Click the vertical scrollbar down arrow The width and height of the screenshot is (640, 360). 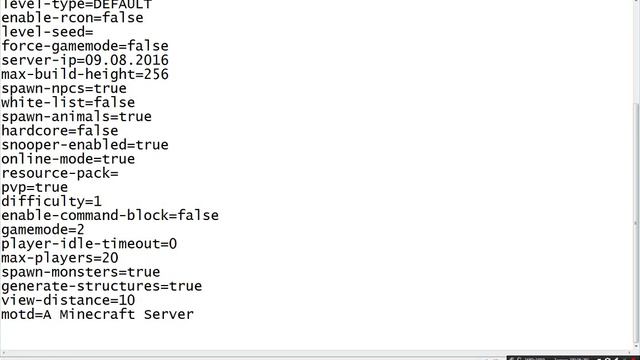pos(637,346)
